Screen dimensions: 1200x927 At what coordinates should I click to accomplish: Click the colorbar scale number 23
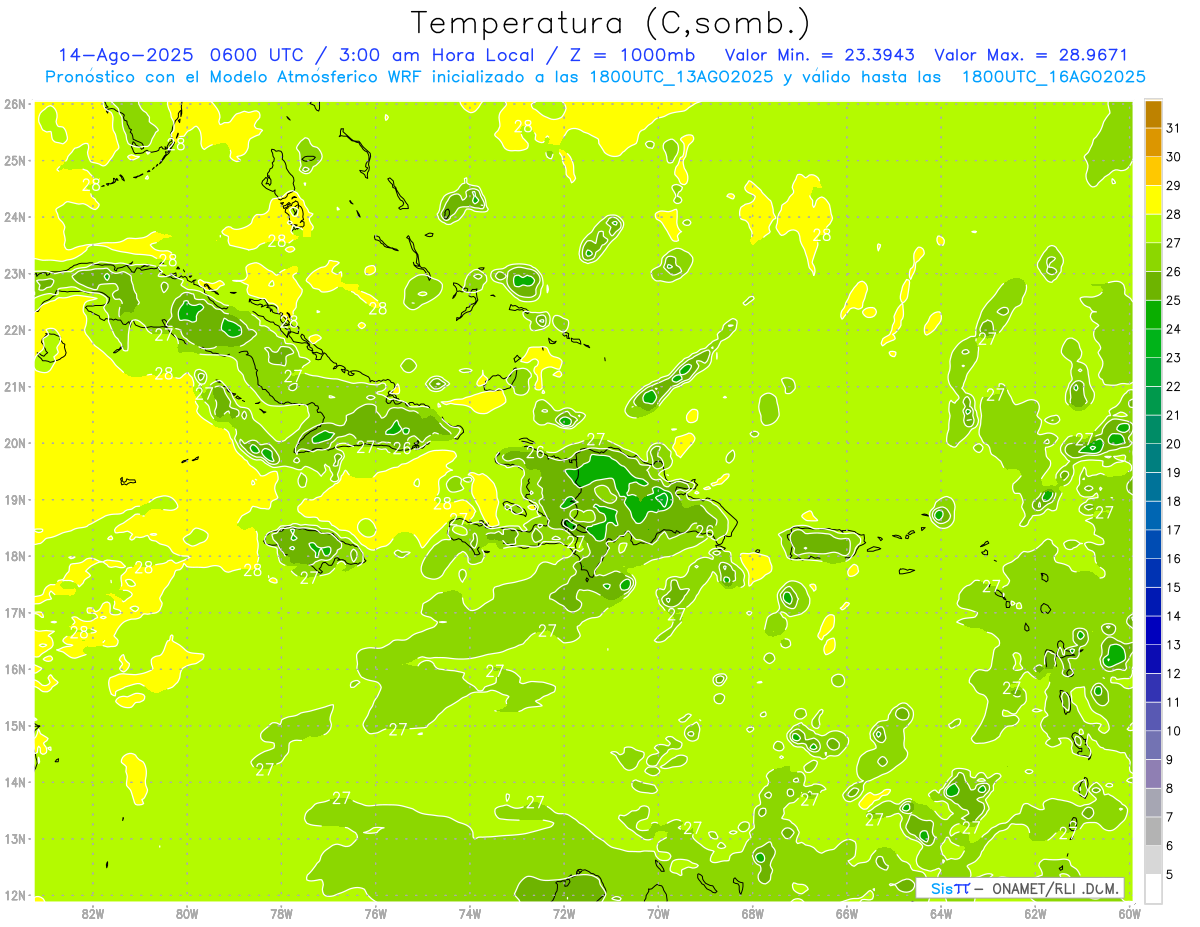[x=1173, y=358]
